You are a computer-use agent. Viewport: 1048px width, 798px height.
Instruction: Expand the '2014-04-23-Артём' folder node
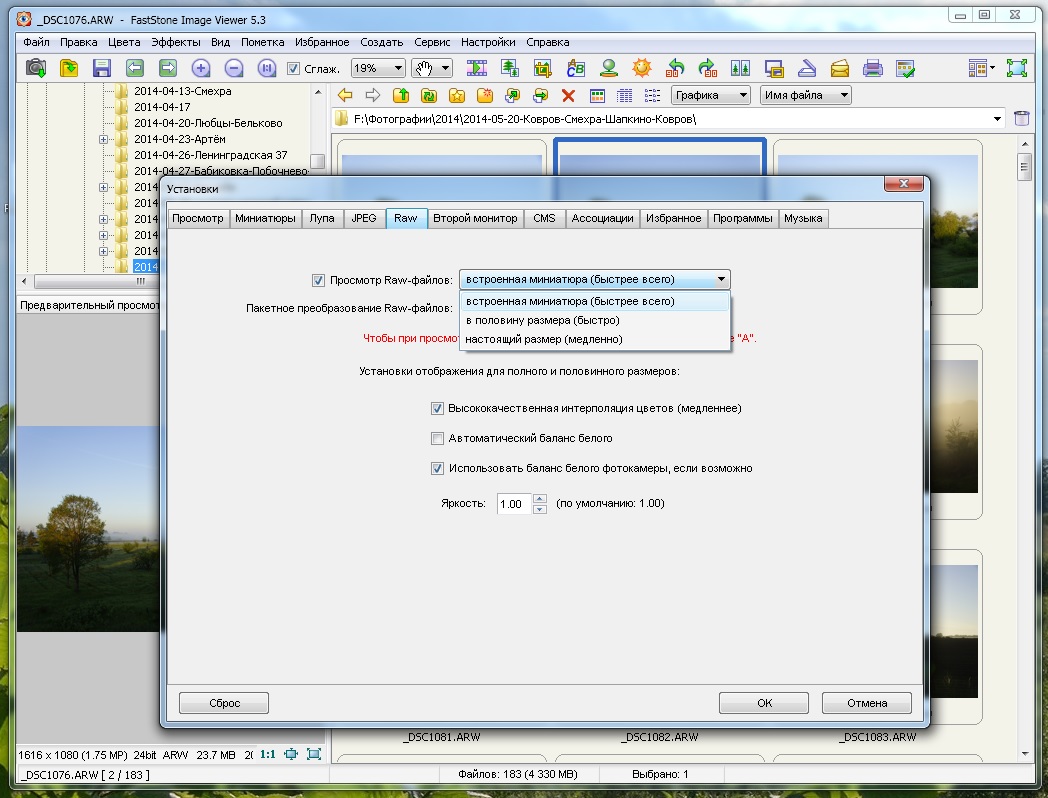click(x=104, y=140)
